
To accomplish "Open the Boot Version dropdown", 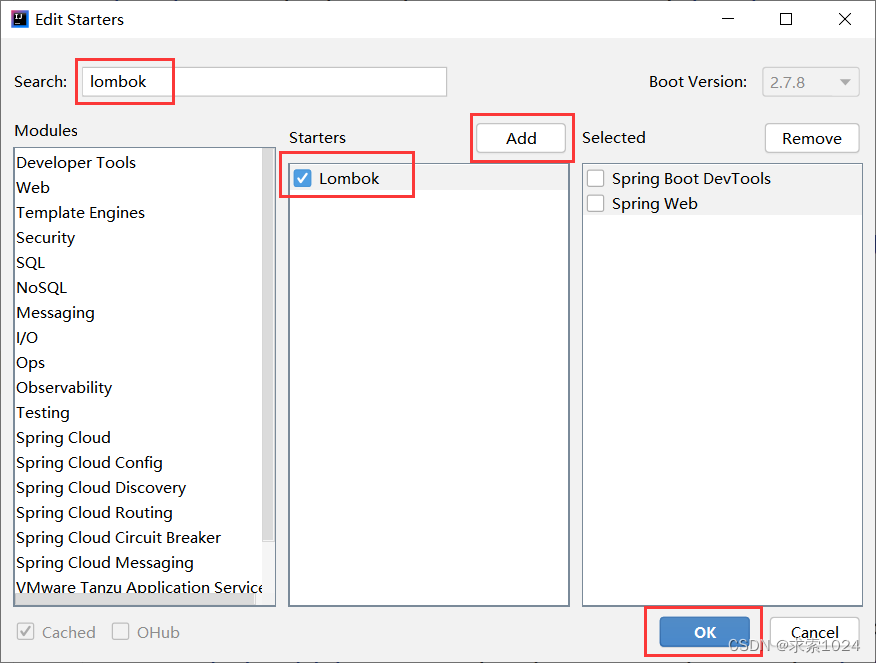I will [x=811, y=82].
